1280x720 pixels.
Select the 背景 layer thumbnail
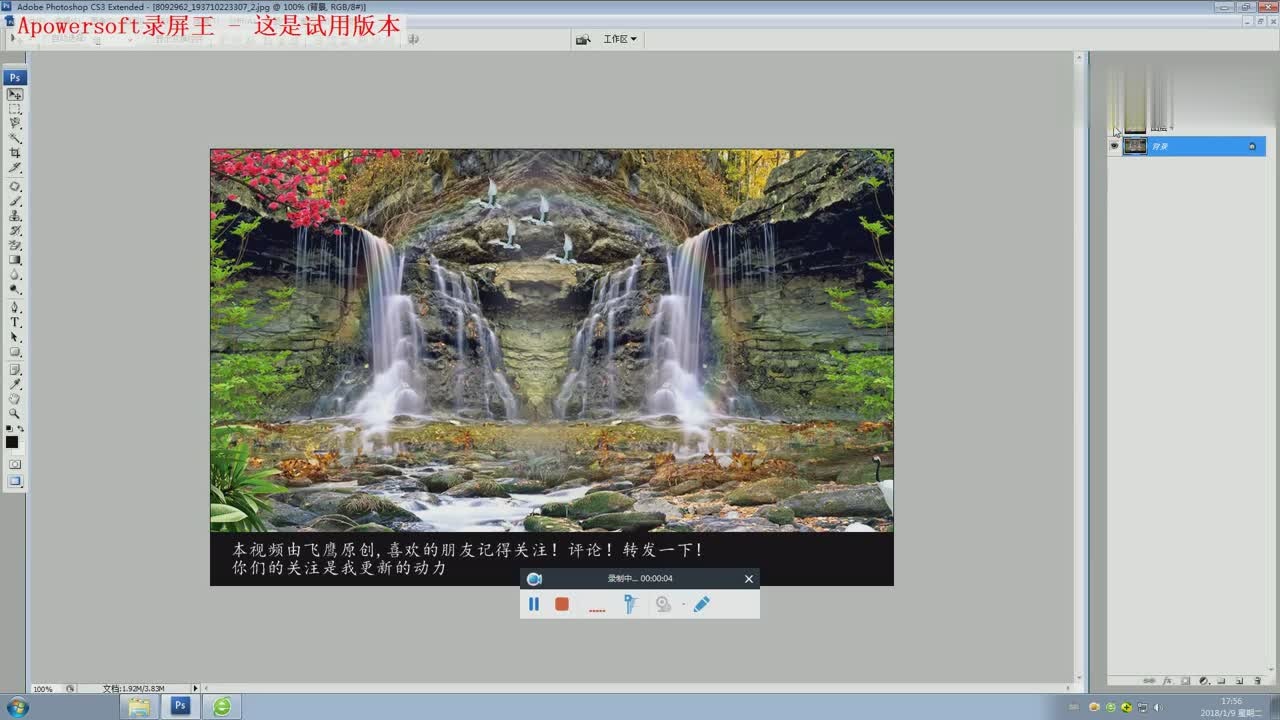[1135, 146]
